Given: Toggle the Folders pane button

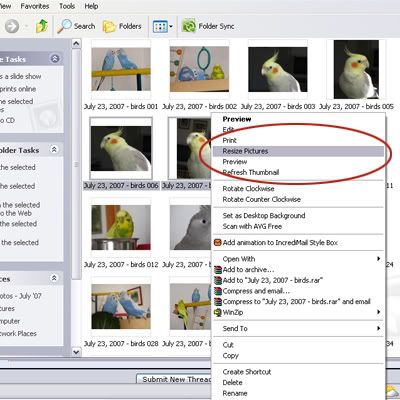Looking at the screenshot, I should (x=122, y=26).
